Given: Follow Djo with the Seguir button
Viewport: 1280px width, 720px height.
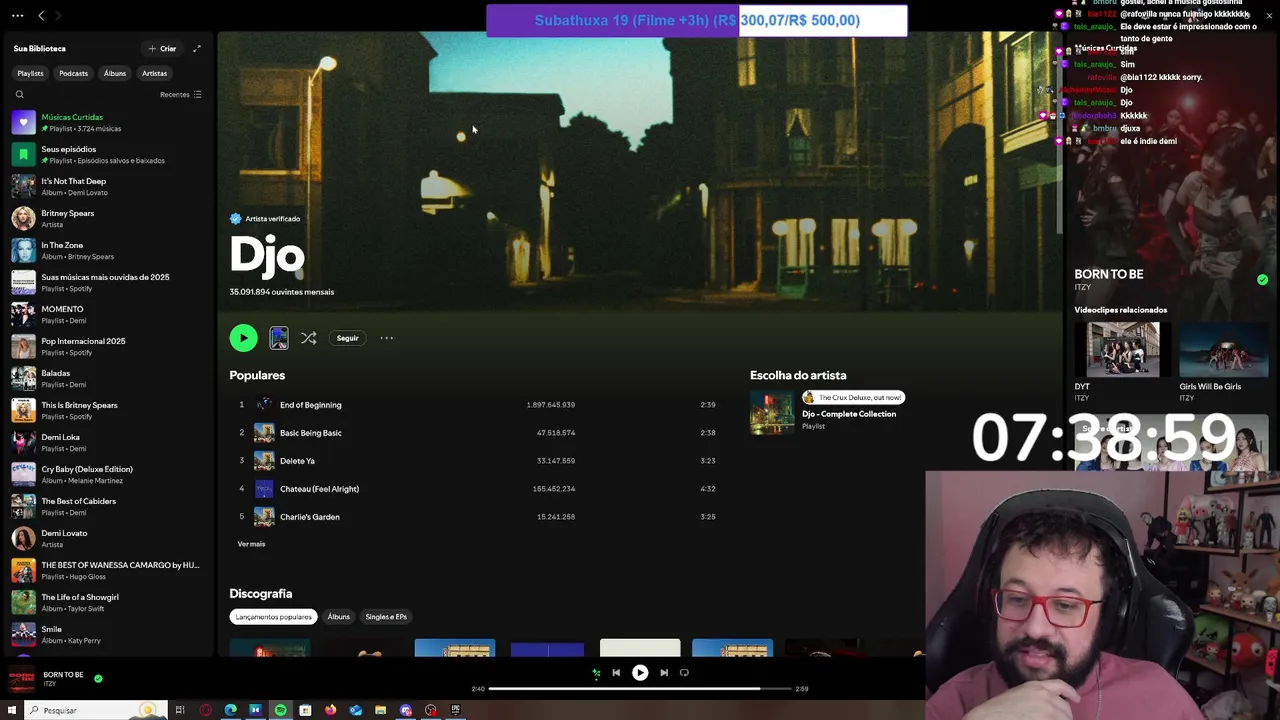Looking at the screenshot, I should (347, 338).
